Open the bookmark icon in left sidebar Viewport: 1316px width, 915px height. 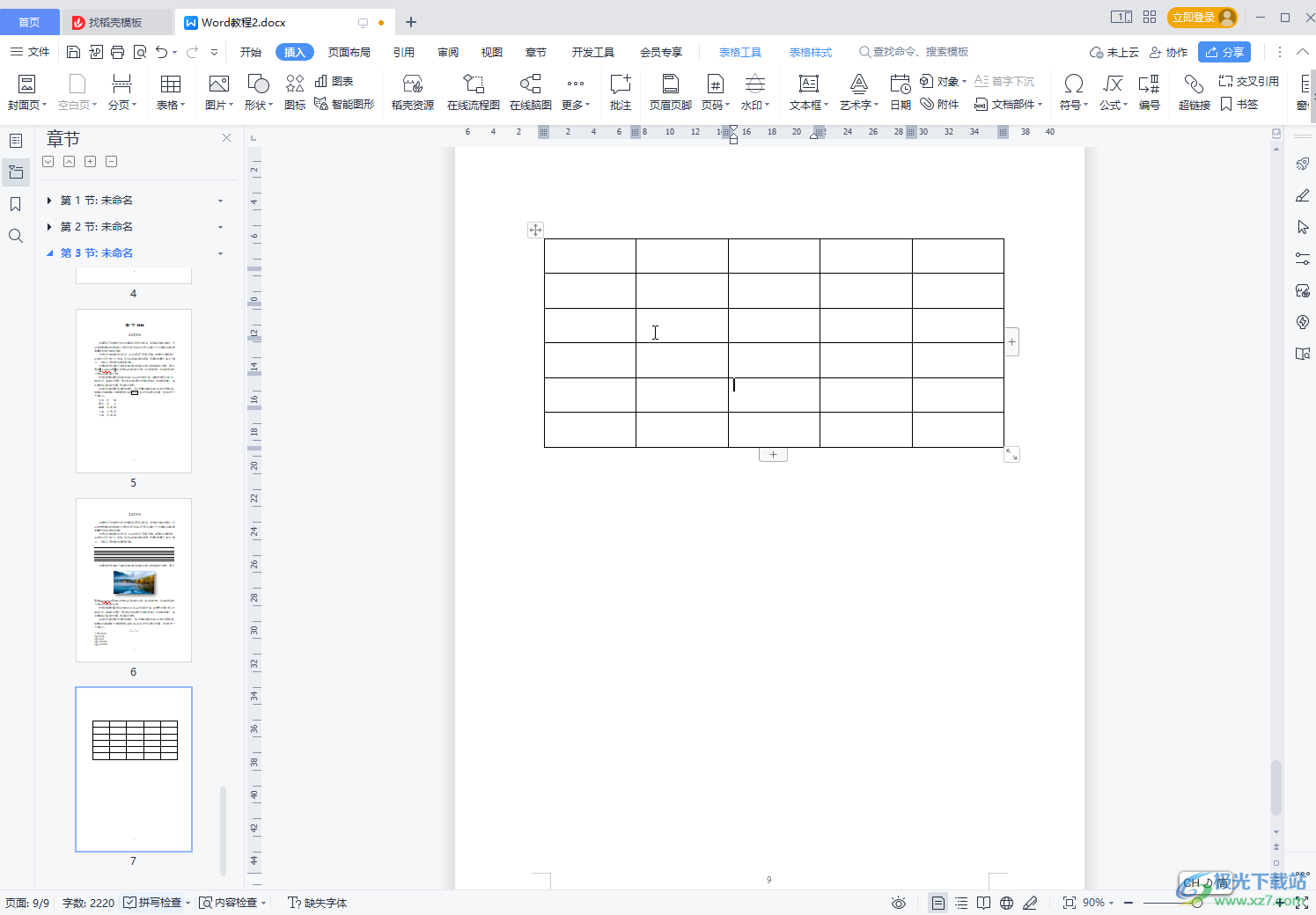(16, 204)
